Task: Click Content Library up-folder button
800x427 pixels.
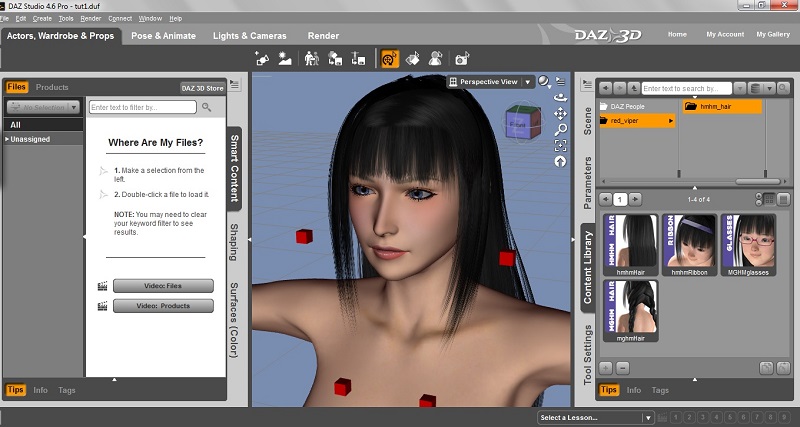Action: point(634,88)
